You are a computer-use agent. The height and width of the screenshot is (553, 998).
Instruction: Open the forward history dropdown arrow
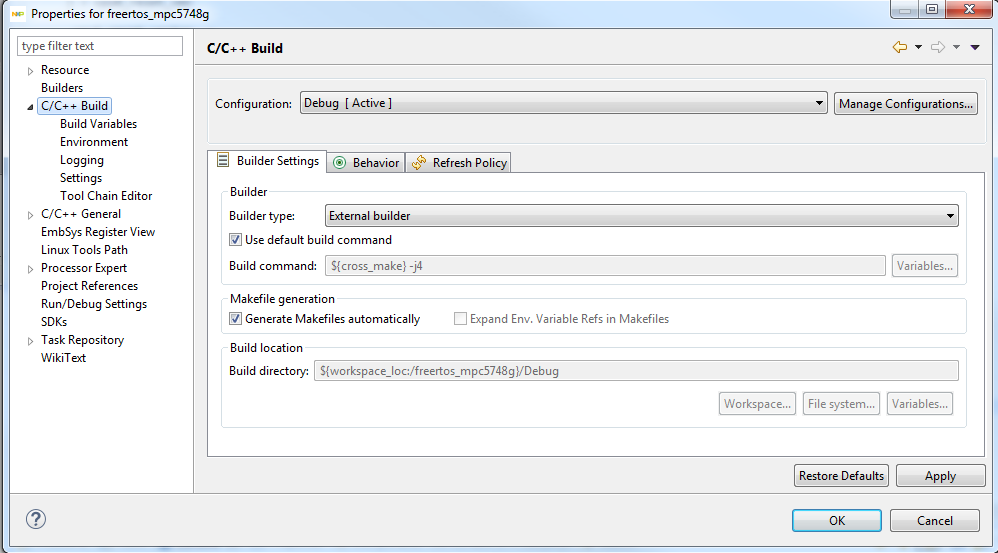957,47
